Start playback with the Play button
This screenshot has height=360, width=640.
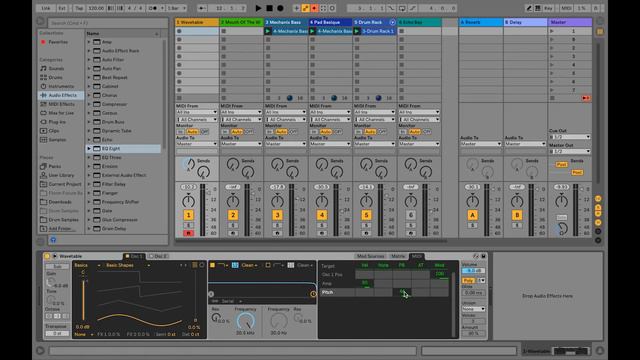258,8
